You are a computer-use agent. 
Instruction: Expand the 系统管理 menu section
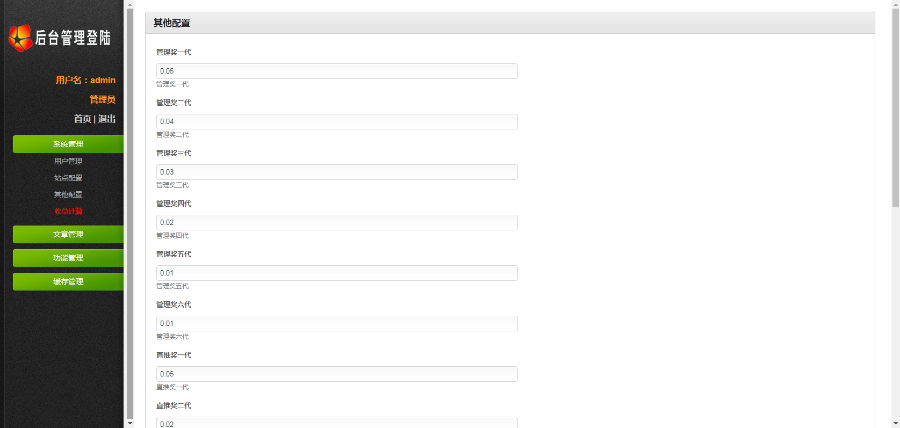pyautogui.click(x=68, y=144)
